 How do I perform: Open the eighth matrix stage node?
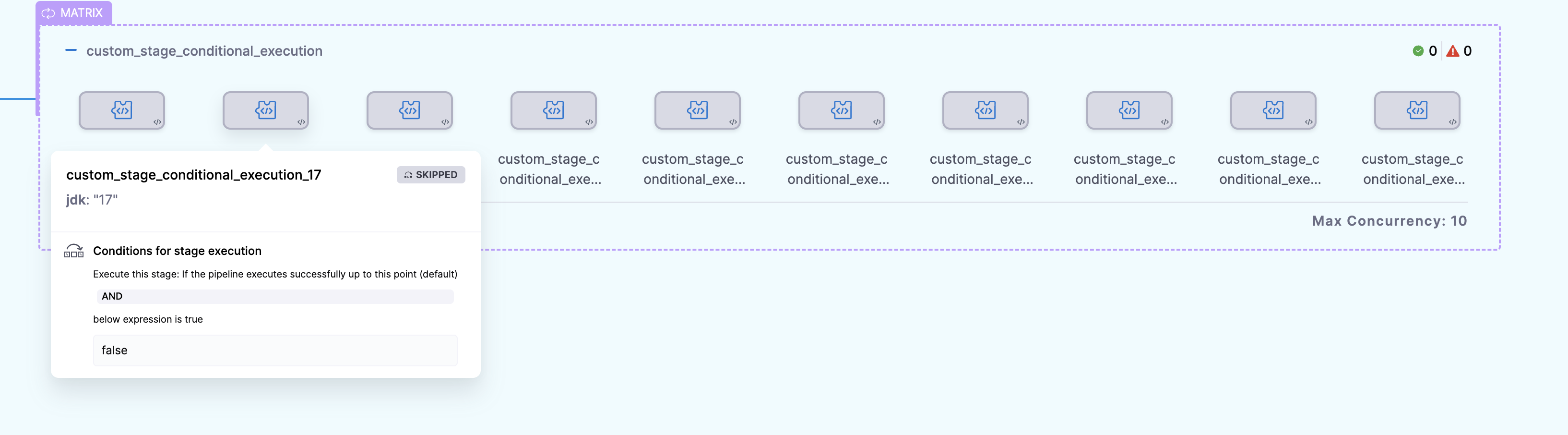pyautogui.click(x=1129, y=110)
